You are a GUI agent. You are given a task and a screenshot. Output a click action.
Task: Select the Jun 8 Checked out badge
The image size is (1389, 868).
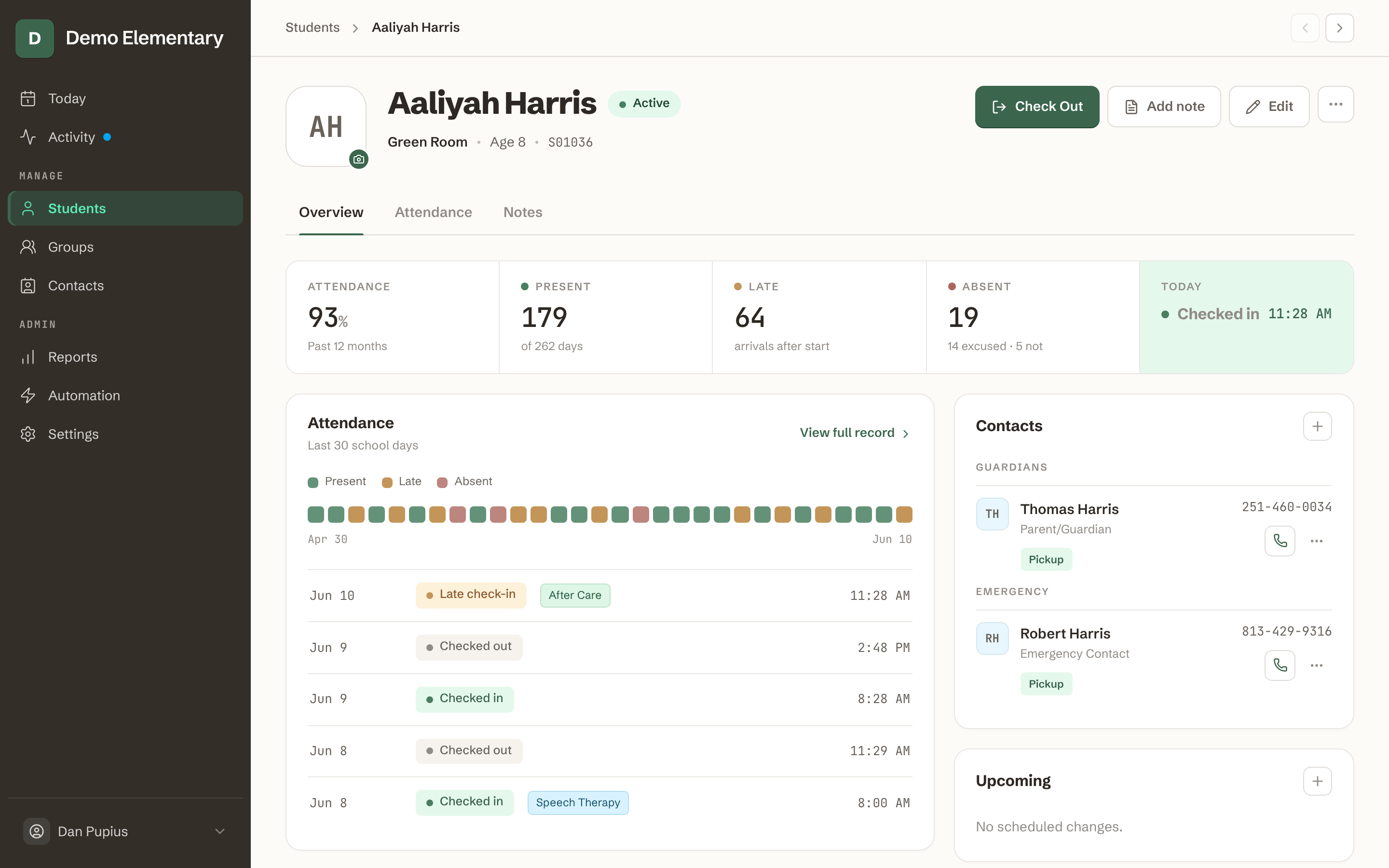tap(469, 751)
